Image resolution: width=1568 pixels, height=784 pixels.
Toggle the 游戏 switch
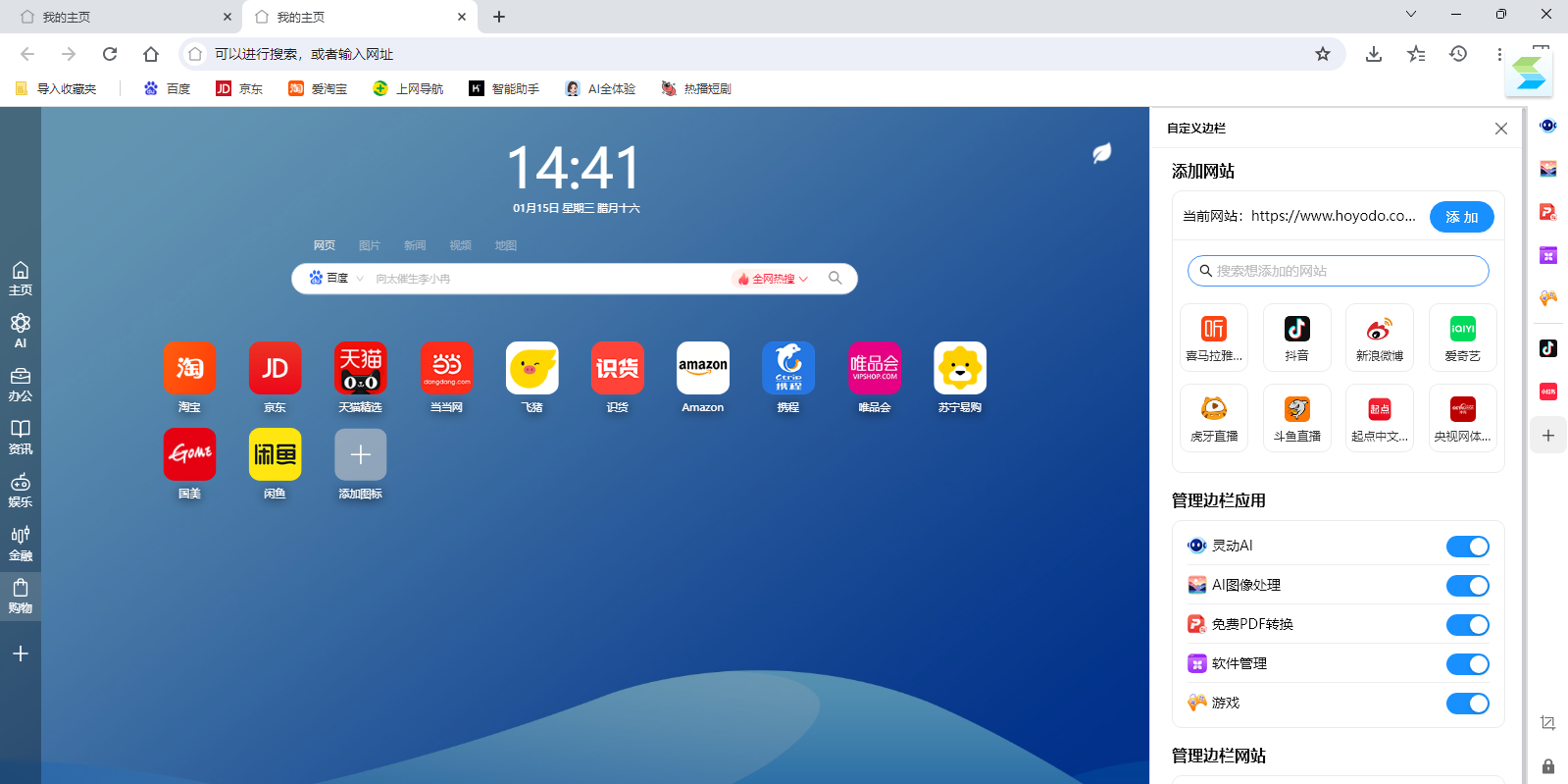click(1468, 704)
